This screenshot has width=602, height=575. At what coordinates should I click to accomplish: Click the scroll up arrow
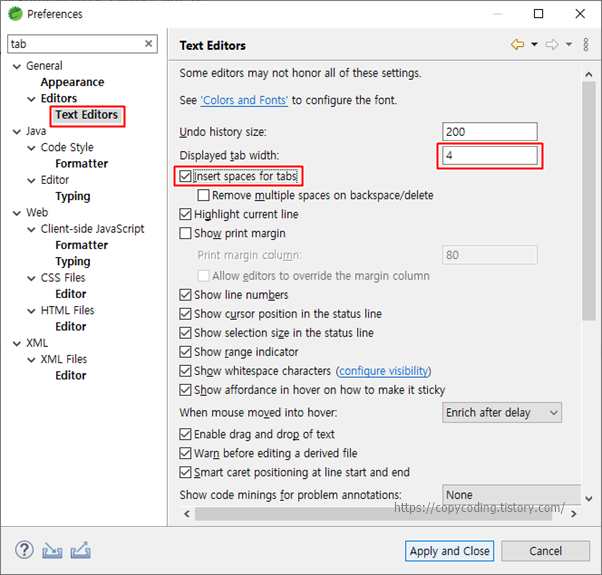coord(589,74)
